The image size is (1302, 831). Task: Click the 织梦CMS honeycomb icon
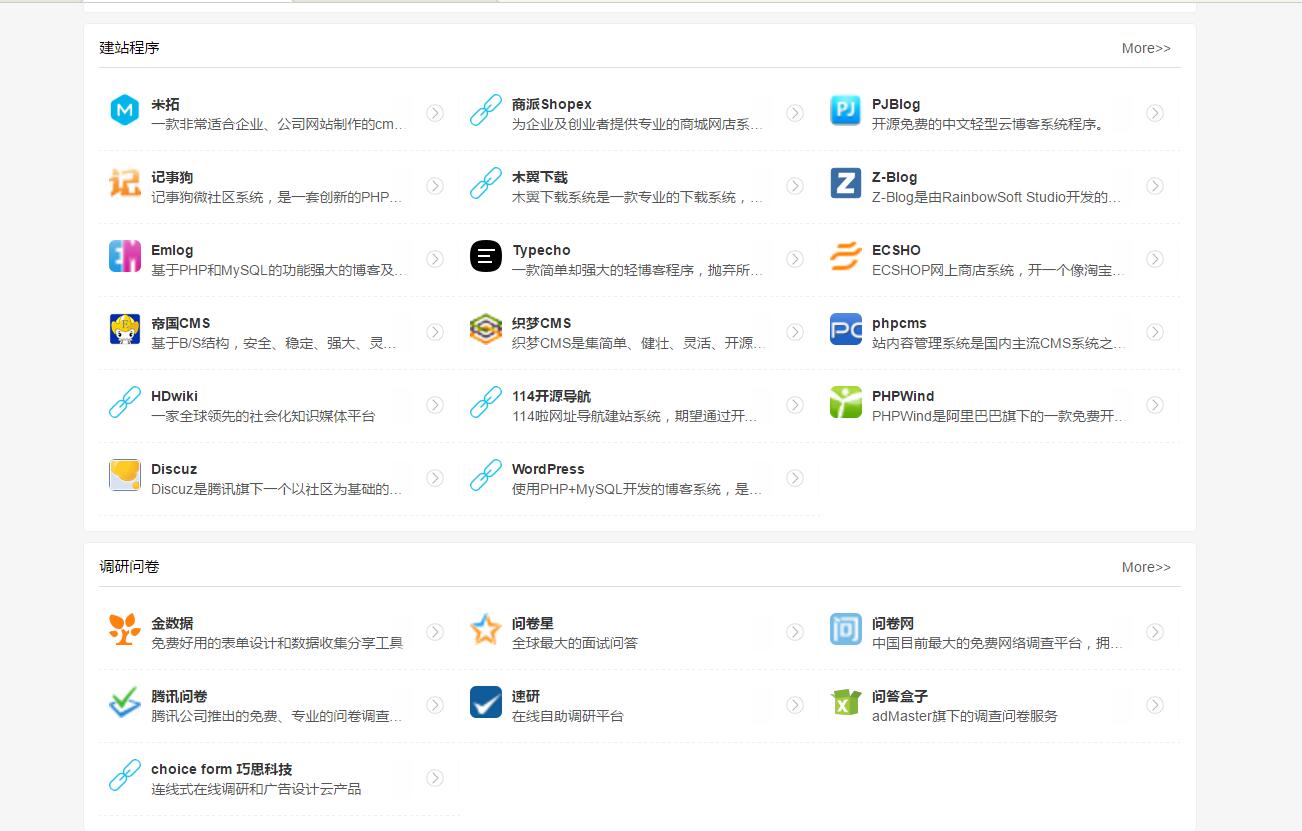(485, 331)
